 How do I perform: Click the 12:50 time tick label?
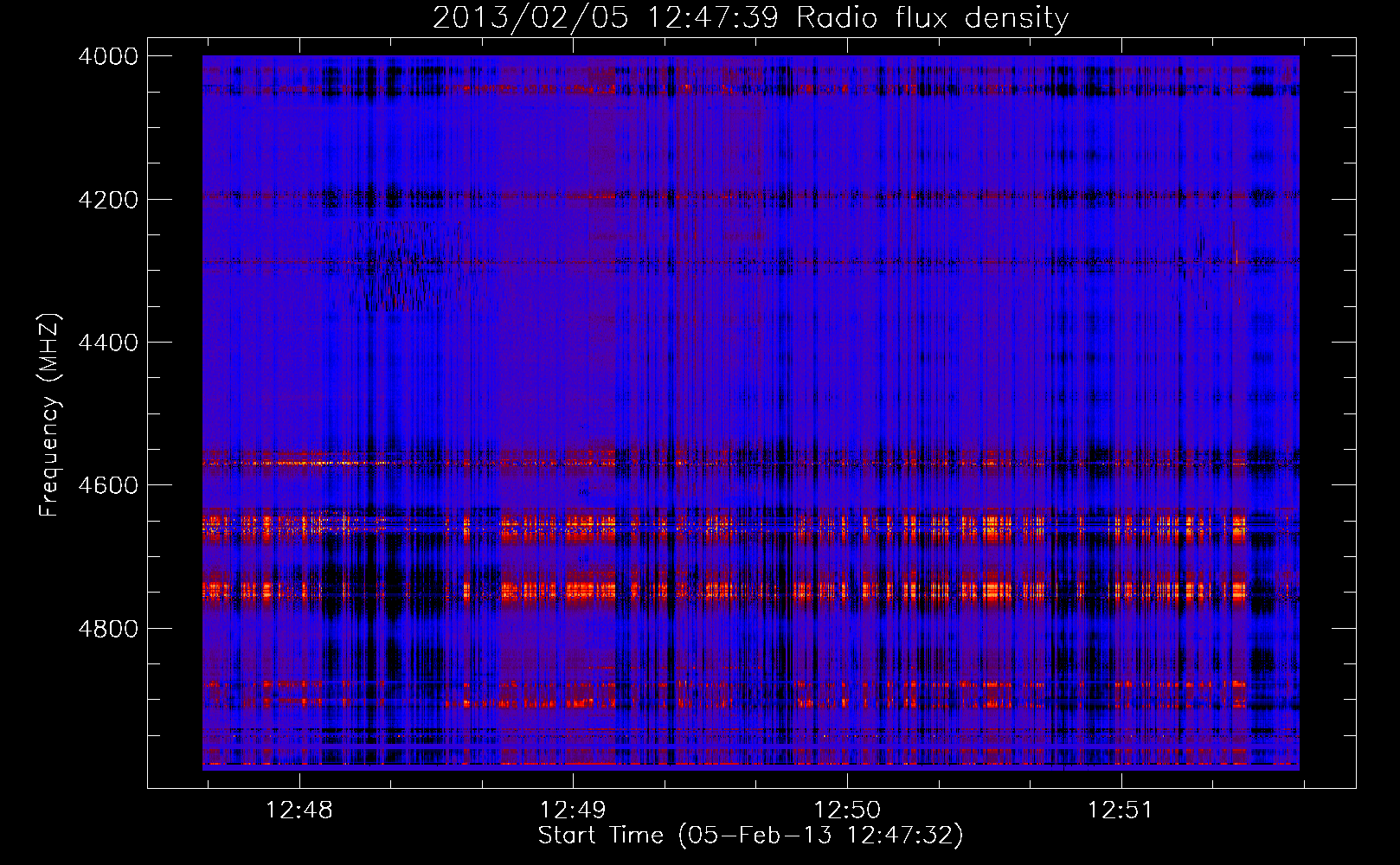pos(846,811)
